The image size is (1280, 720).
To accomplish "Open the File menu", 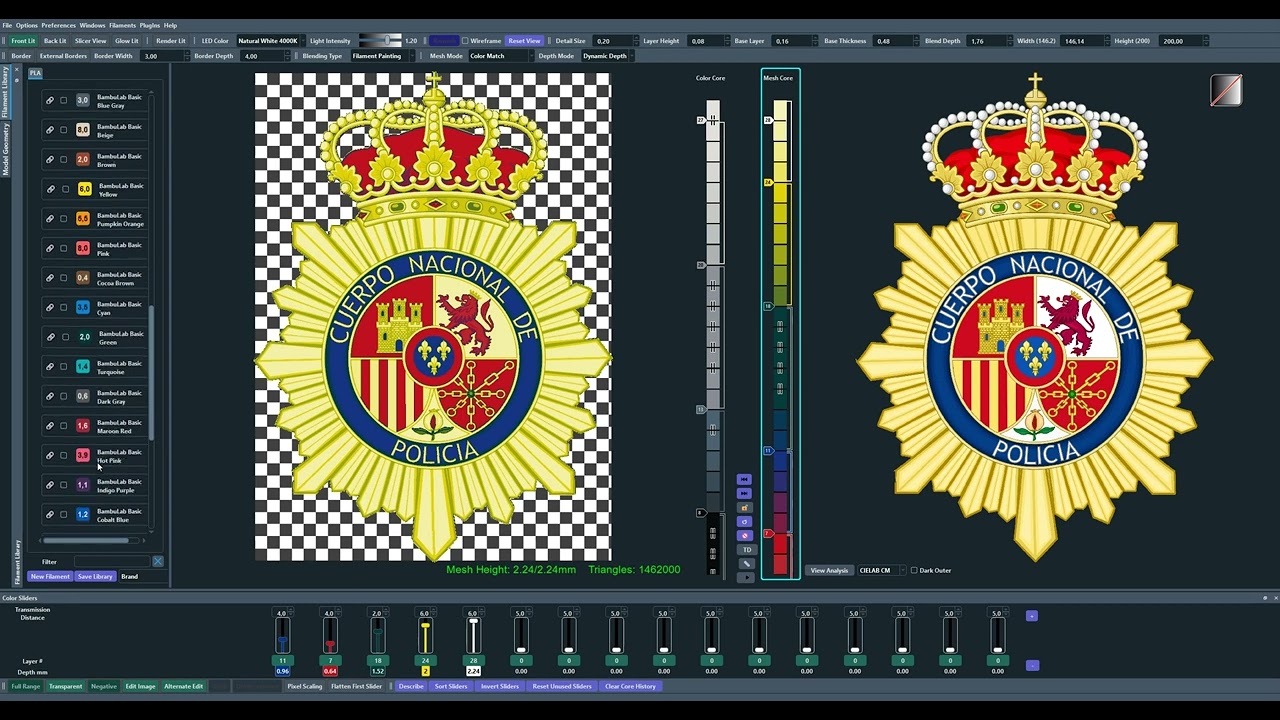I will (x=7, y=25).
